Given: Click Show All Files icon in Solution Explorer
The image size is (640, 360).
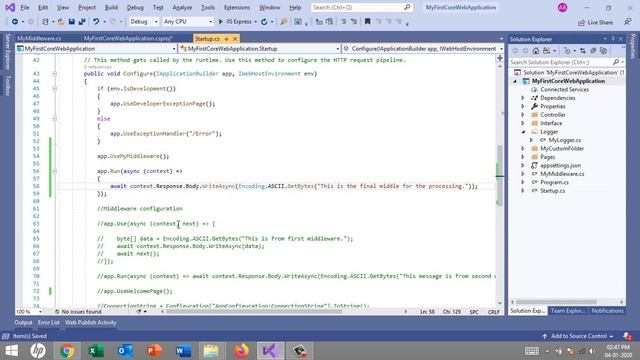Looking at the screenshot, I should click(603, 51).
